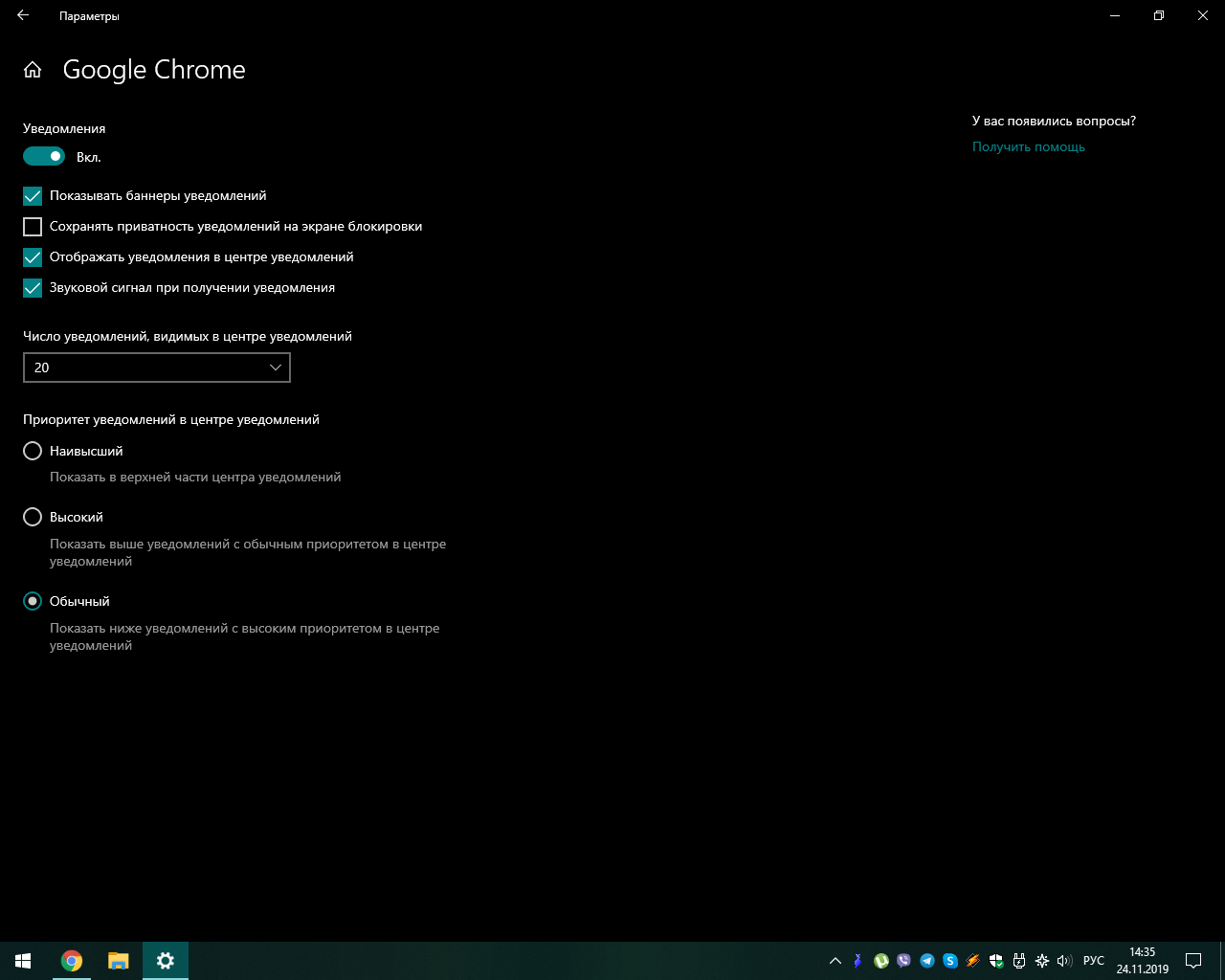Click the 'Приоритет уведомлений в центре уведомлений' heading

(171, 419)
